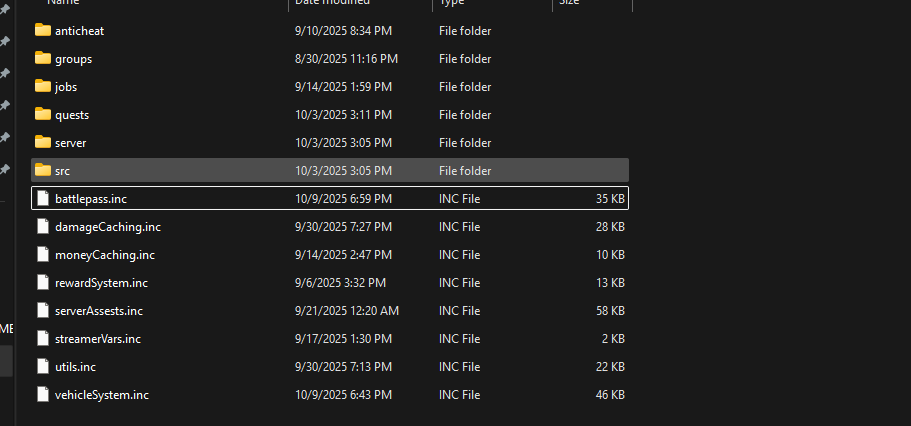
Task: Click the file name "vehicleSystem.inc"
Action: pos(102,395)
